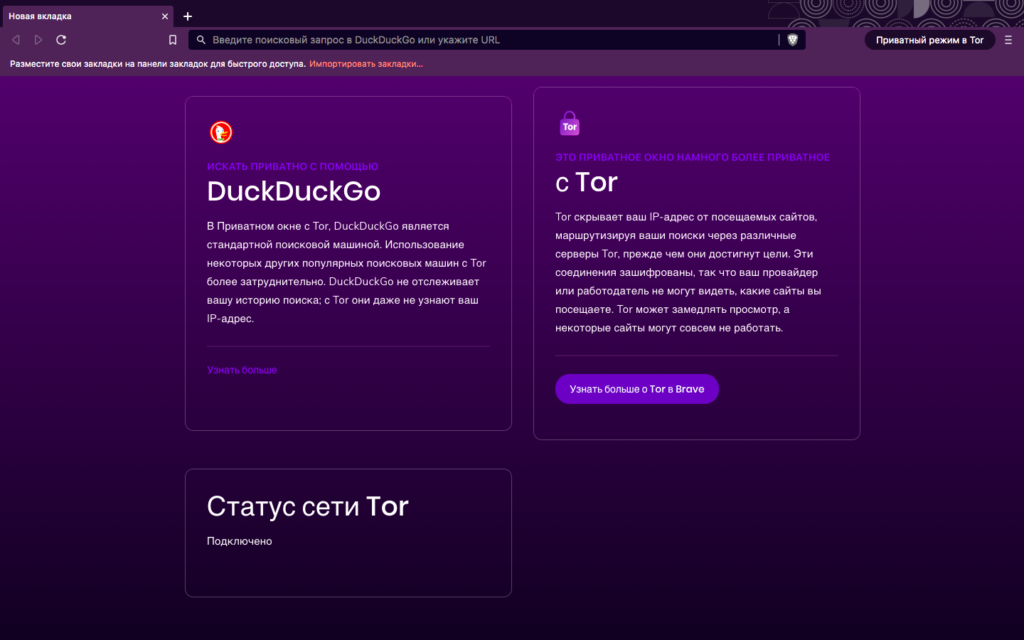This screenshot has width=1024, height=640.
Task: Open the Brave Shields lion icon
Action: point(793,40)
